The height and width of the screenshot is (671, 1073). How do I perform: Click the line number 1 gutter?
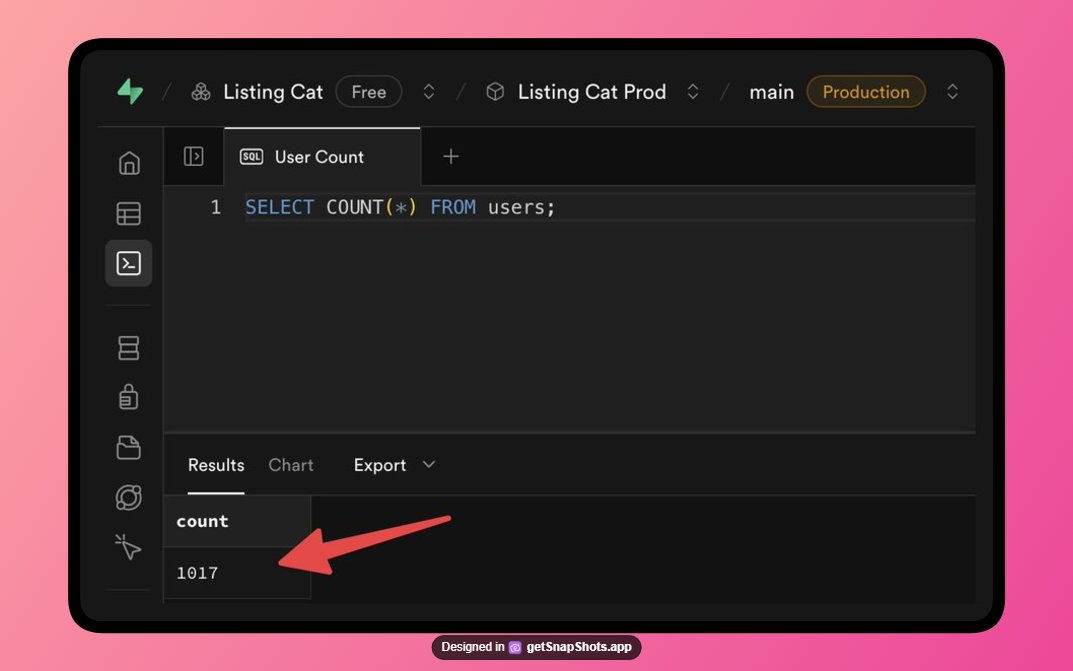click(216, 207)
